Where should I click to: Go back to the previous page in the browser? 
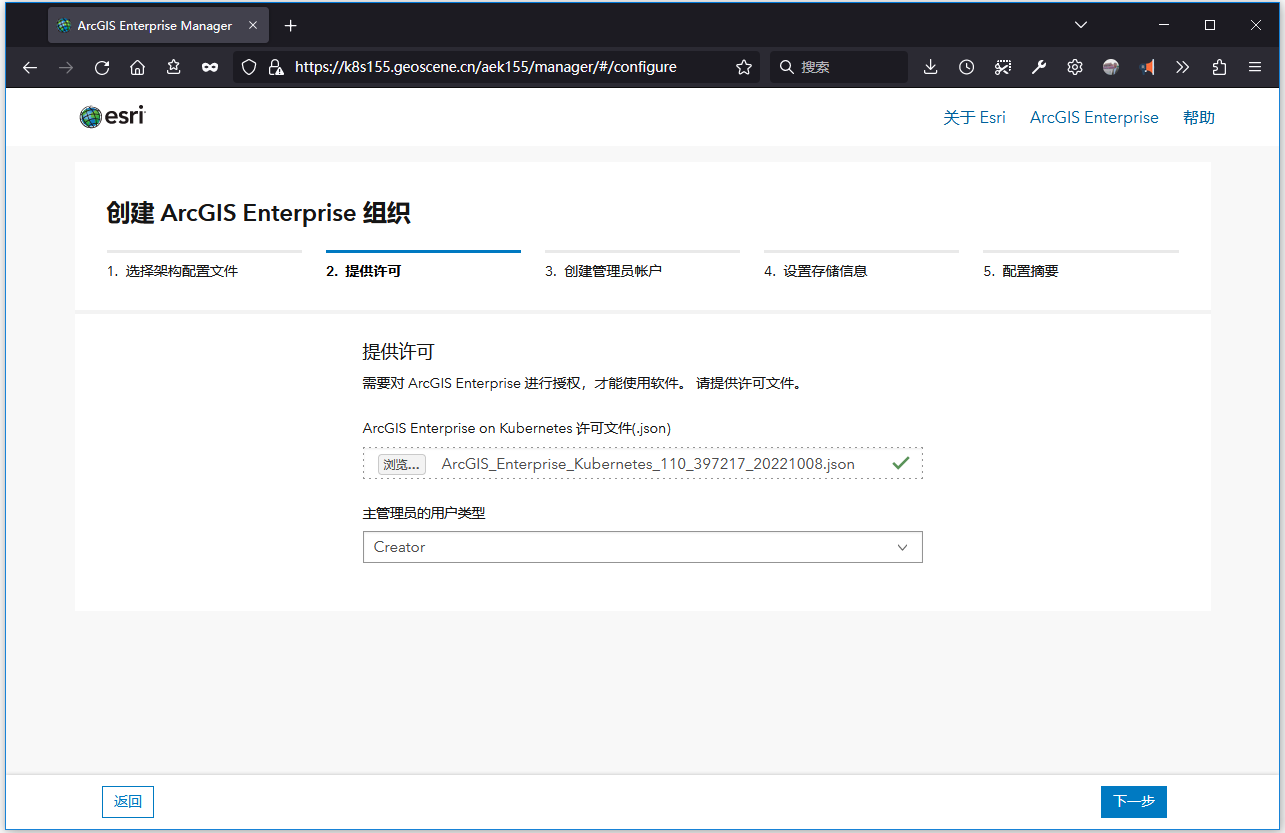coord(30,67)
